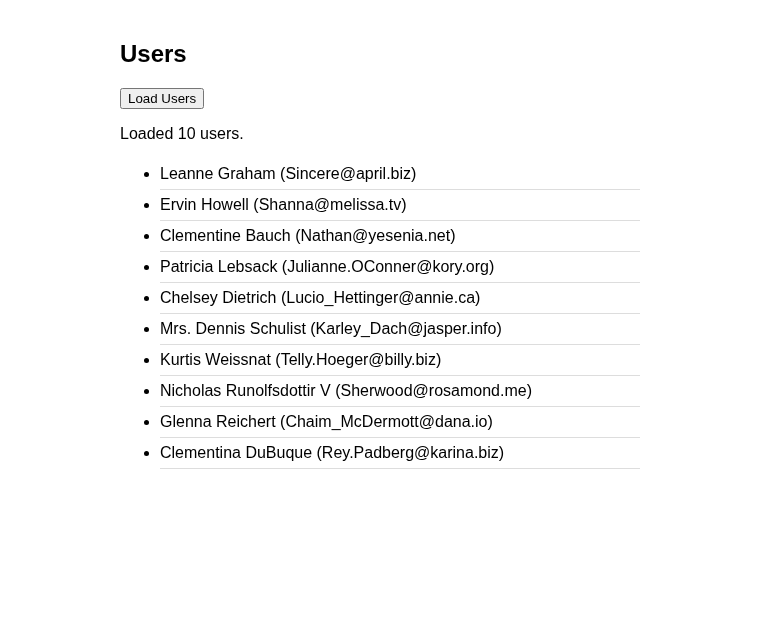Click the email Sincere@april.biz

[348, 174]
